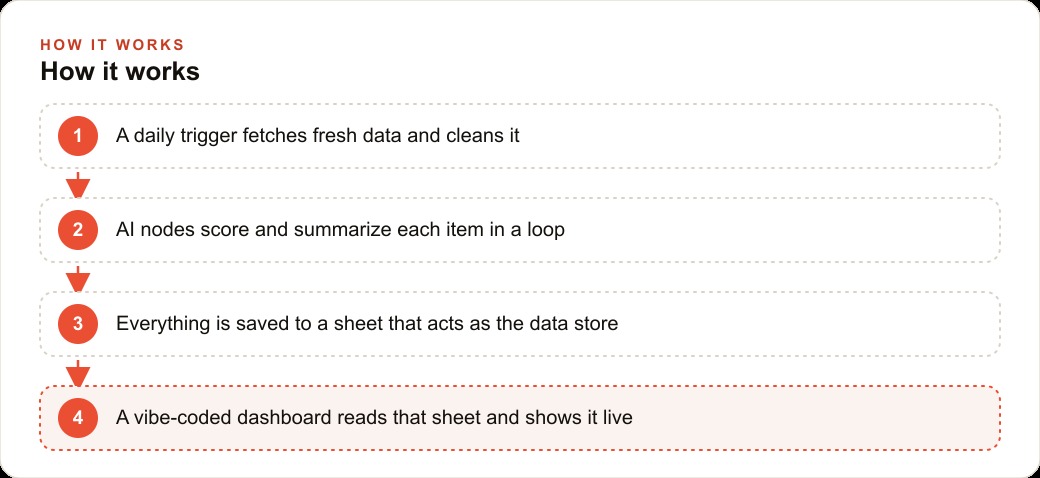The height and width of the screenshot is (478, 1040).
Task: Click the number 3 circle badge
Action: [x=78, y=324]
